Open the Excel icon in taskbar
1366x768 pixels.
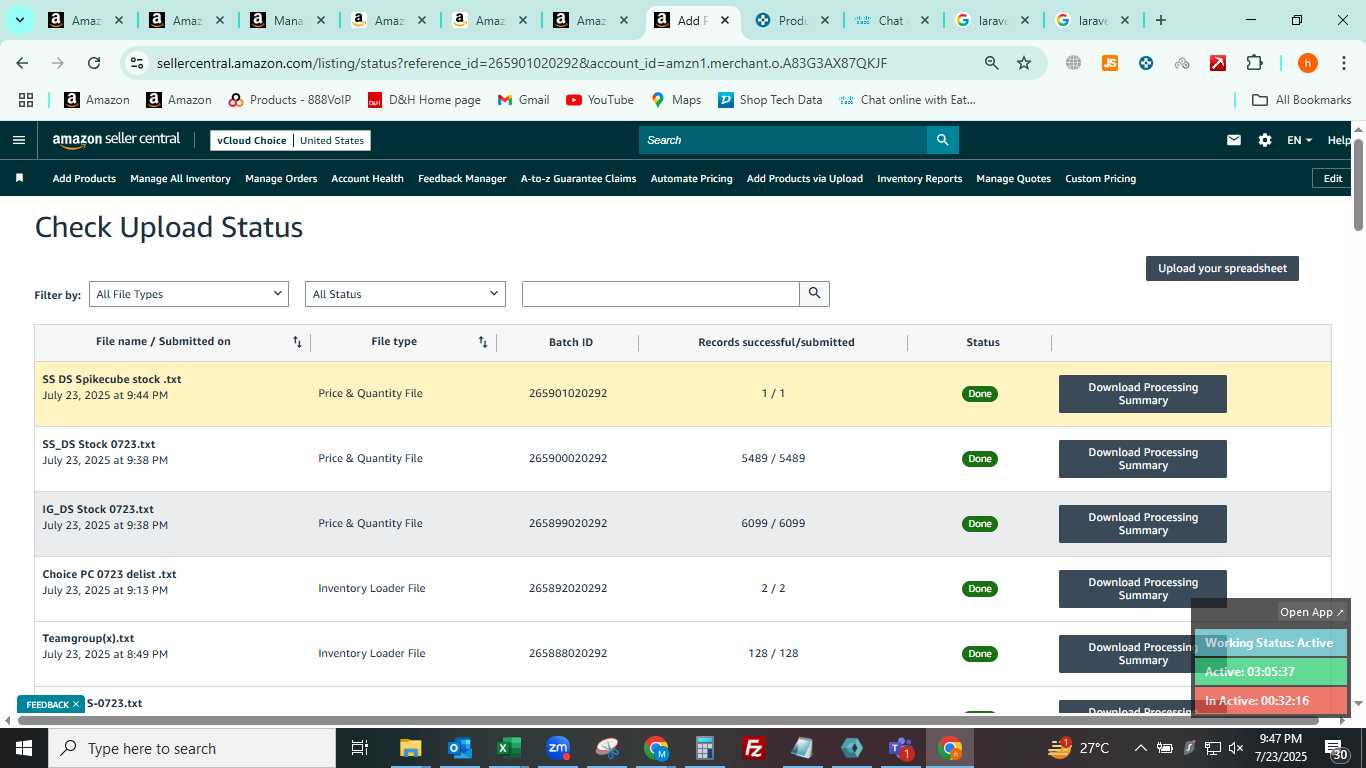click(508, 748)
